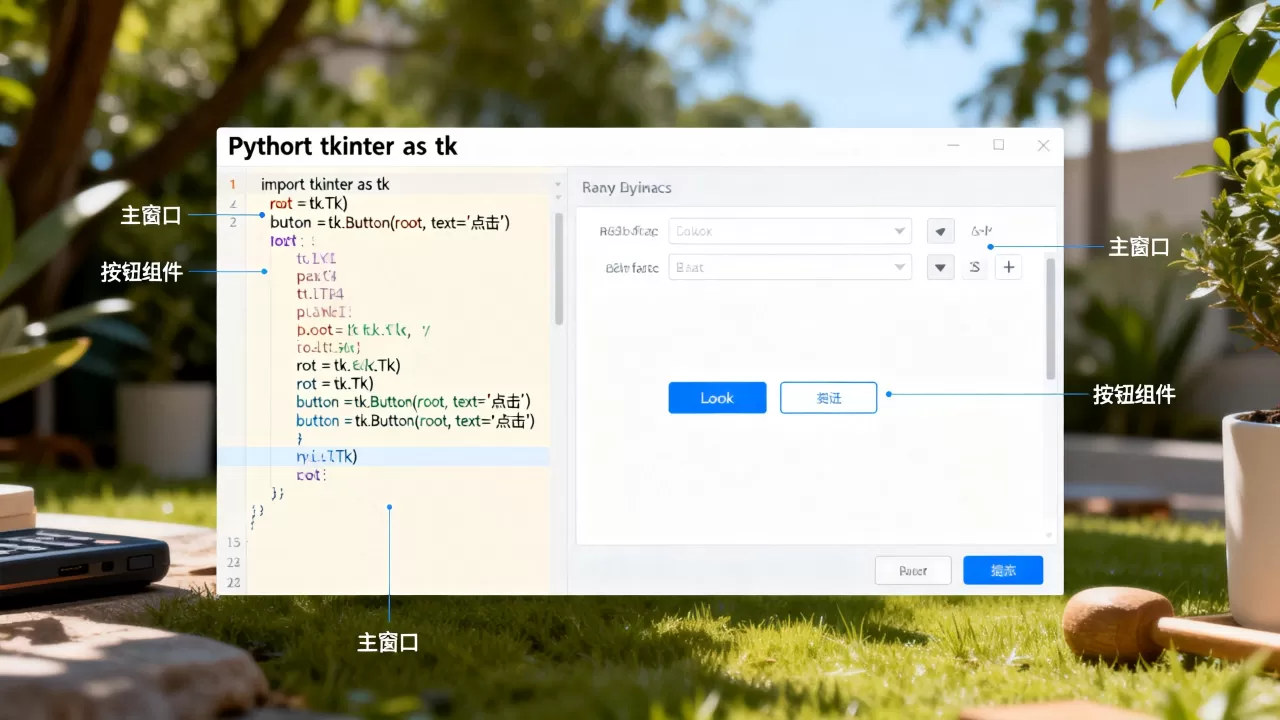Click the right panel vertical scrollbar thumb

click(x=1050, y=318)
